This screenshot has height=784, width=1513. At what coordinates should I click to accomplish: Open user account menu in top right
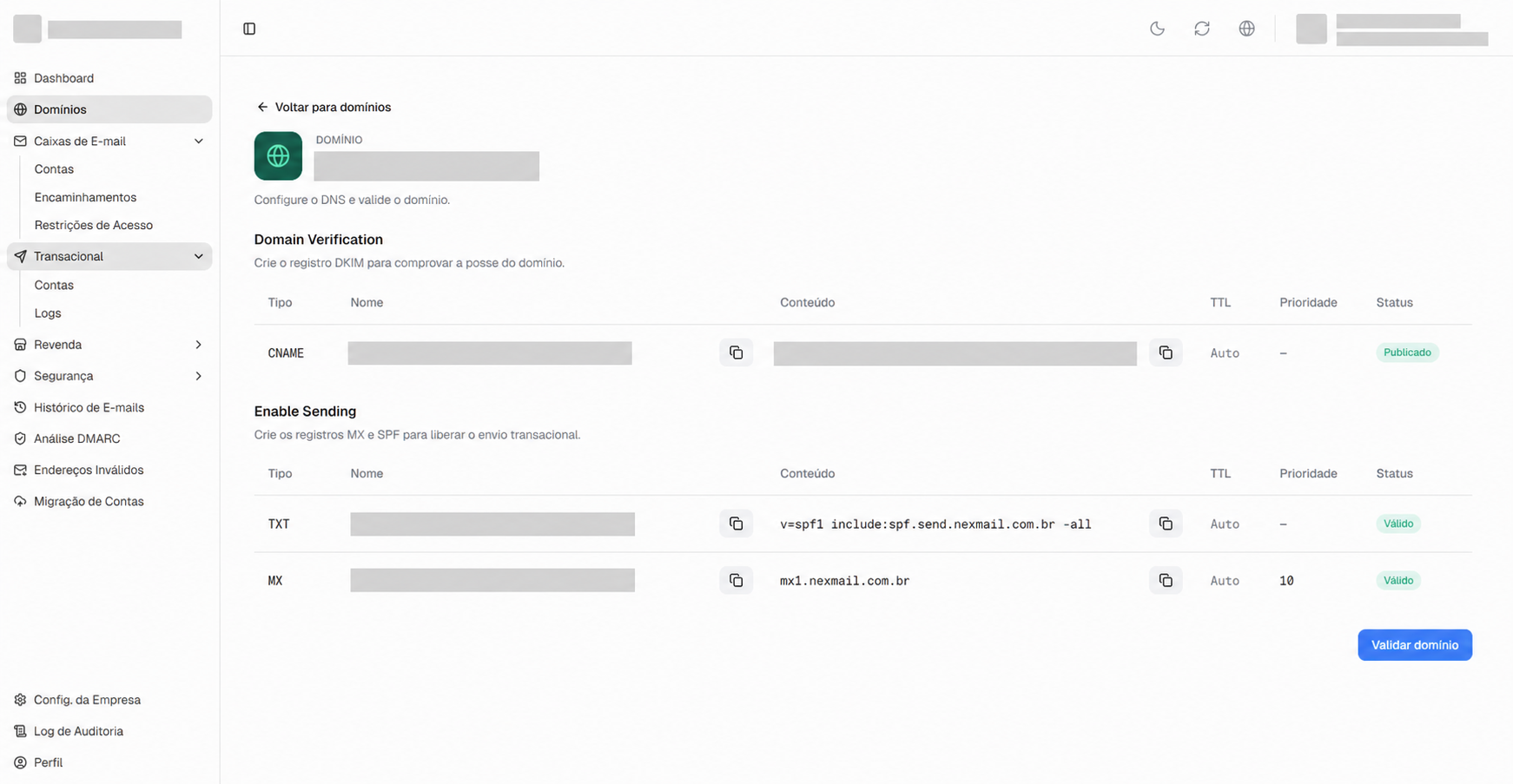pos(1391,29)
